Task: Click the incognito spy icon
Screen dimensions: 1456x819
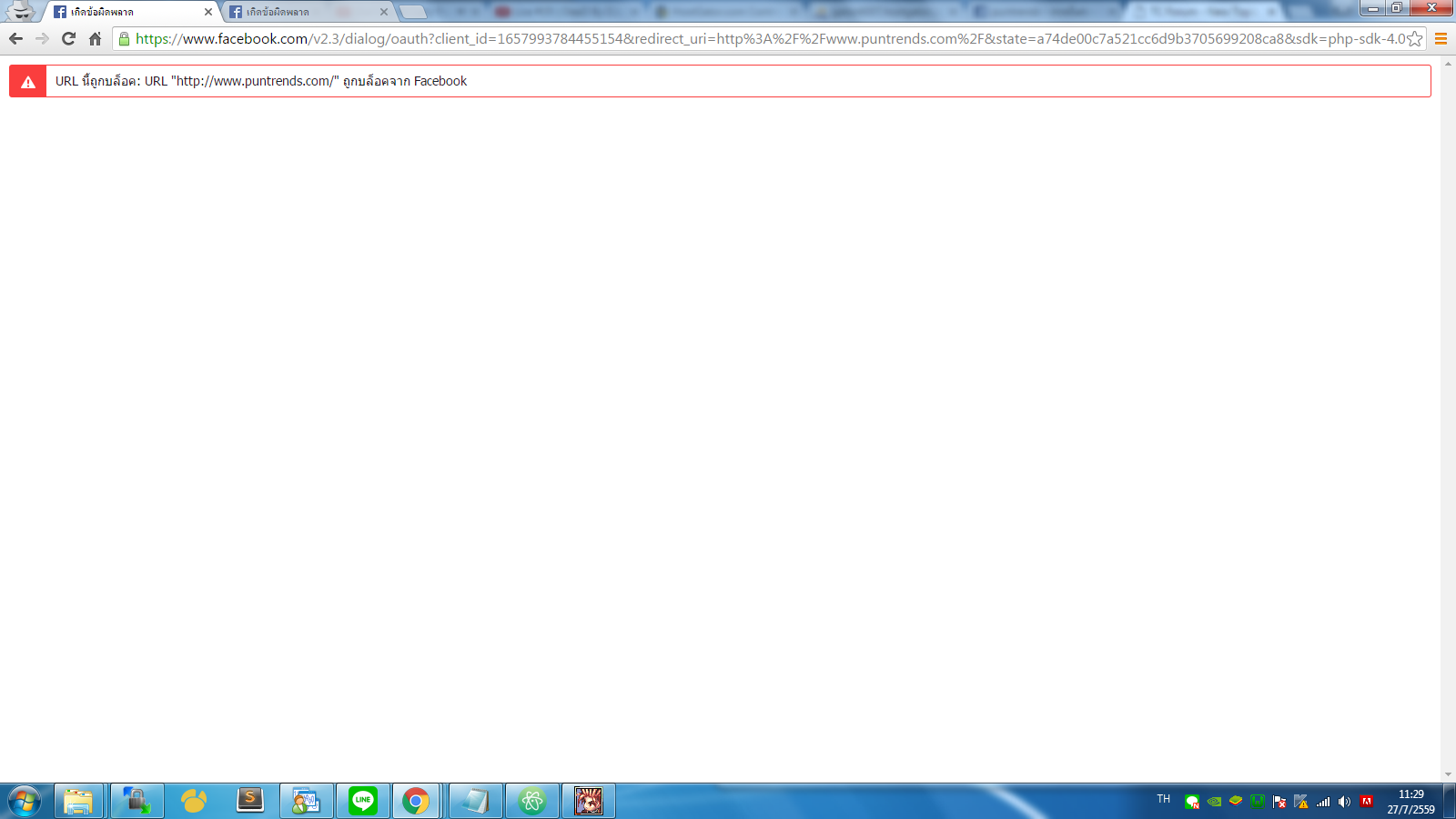Action: [20, 11]
